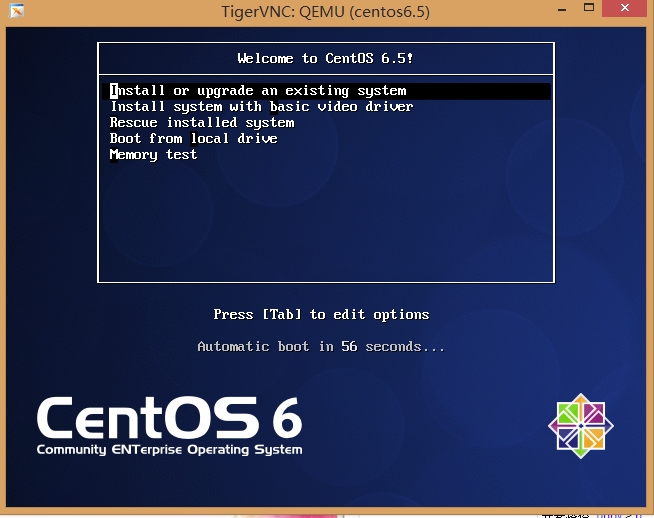Viewport: 654px width, 518px height.
Task: Click the TigerVNC icon in title bar
Action: [x=17, y=10]
